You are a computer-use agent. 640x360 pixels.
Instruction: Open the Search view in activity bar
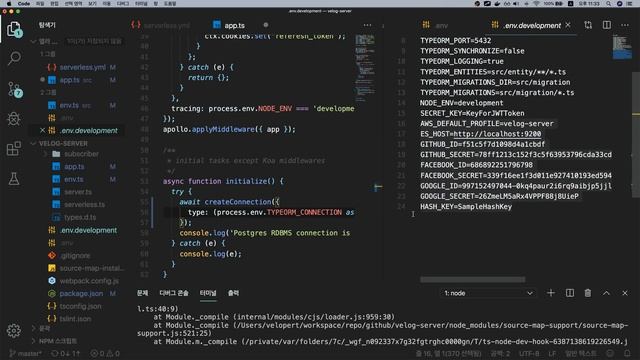[14, 58]
